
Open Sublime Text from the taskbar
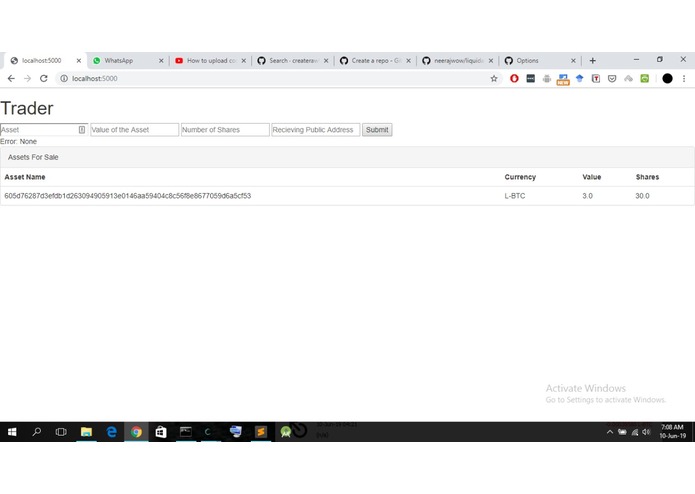(261, 432)
